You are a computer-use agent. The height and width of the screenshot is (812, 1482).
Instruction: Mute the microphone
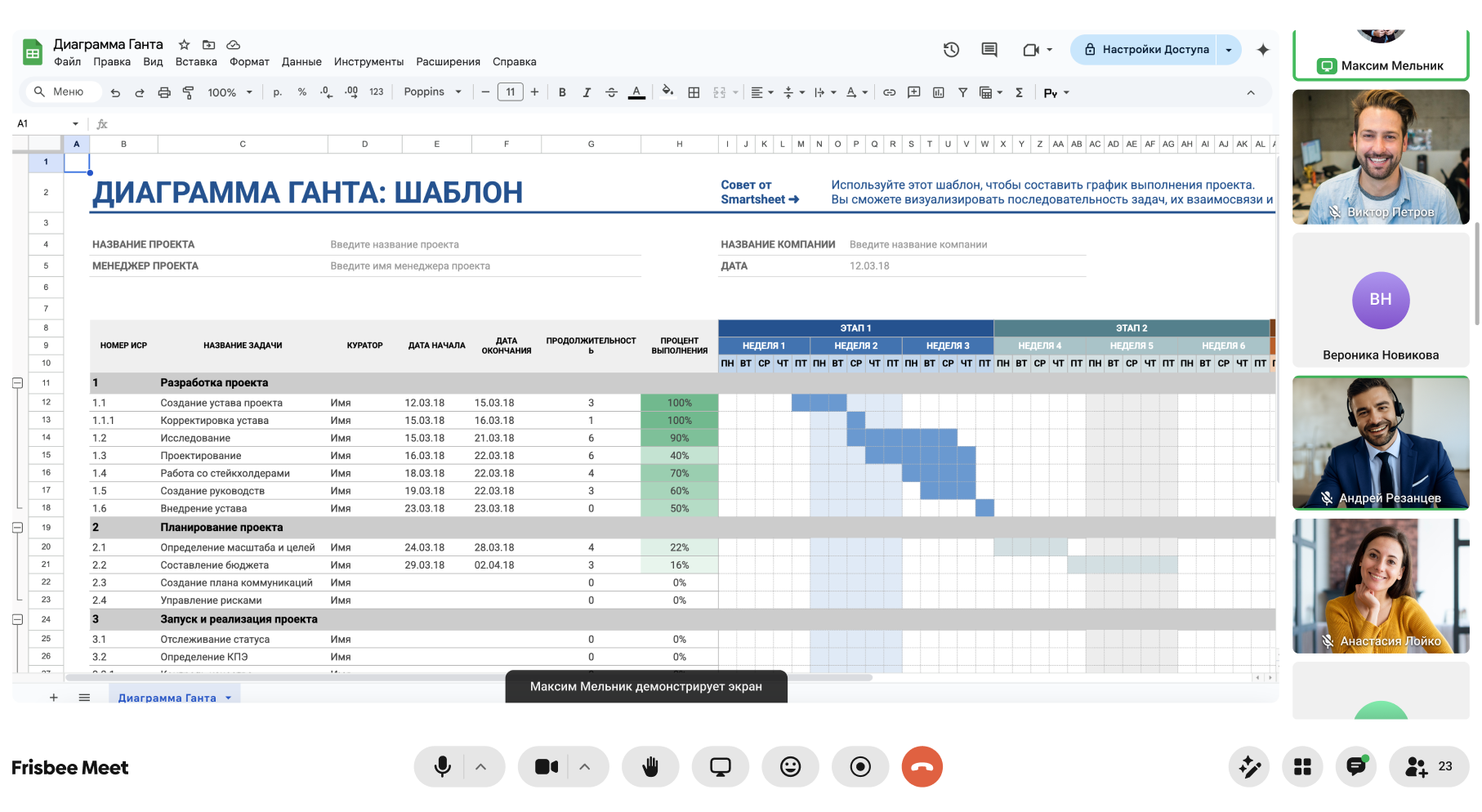(442, 766)
